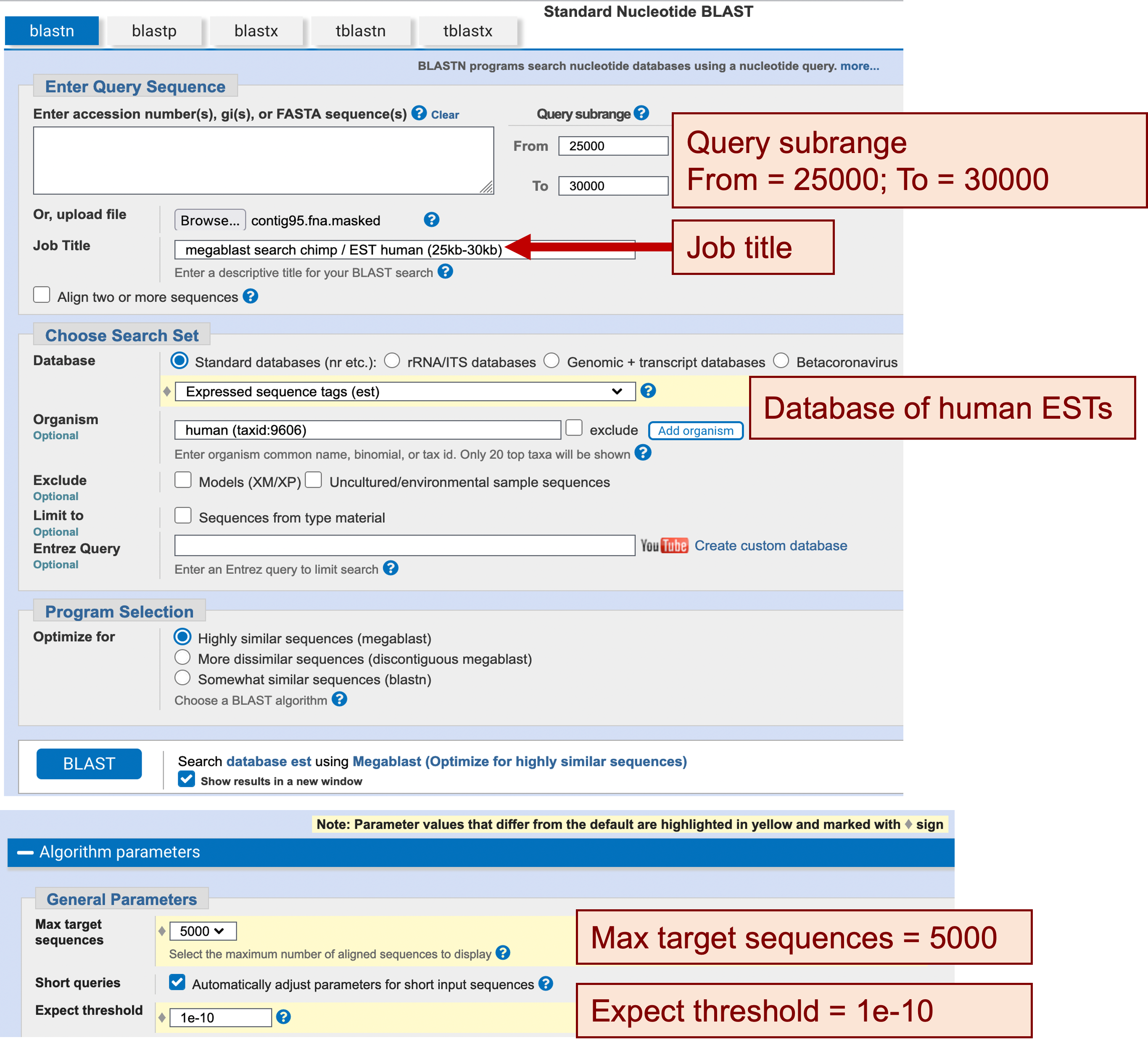
Task: Check the organism exclude checkbox
Action: [x=574, y=428]
